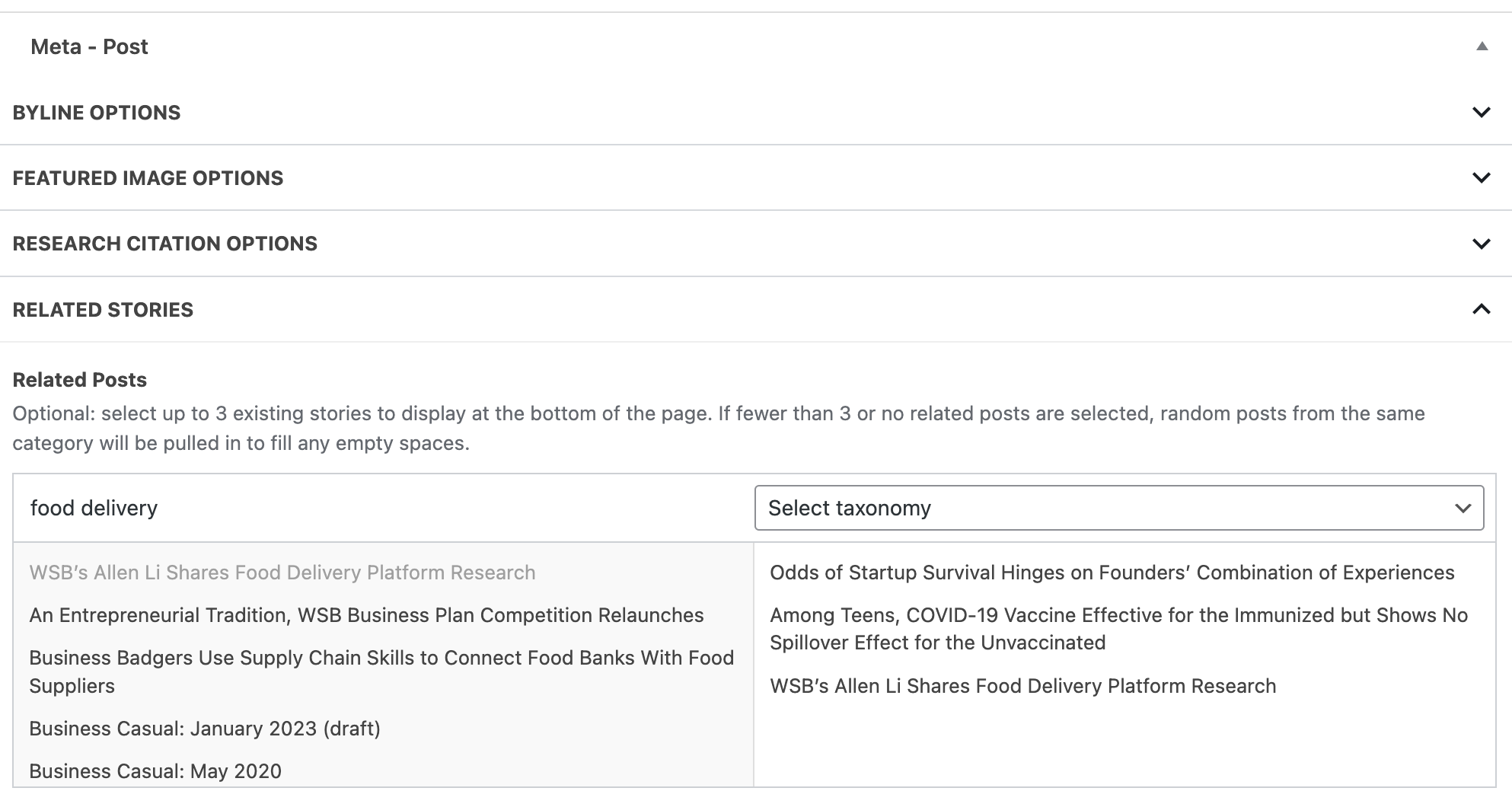Remove the COVID-19 Vaccine Teens selected story
Image resolution: width=1512 pixels, height=807 pixels.
point(1118,629)
